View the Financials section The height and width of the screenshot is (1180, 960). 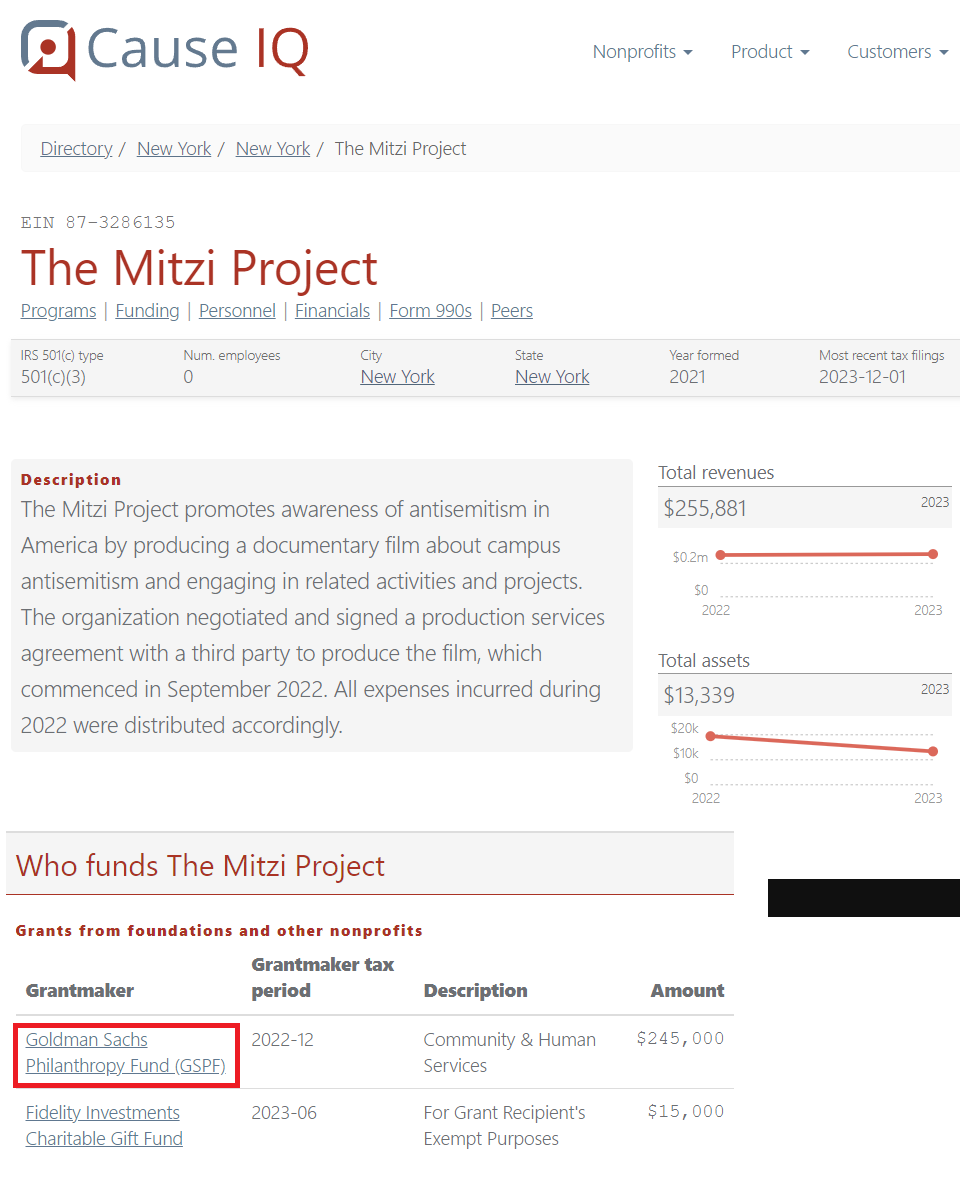pos(333,311)
